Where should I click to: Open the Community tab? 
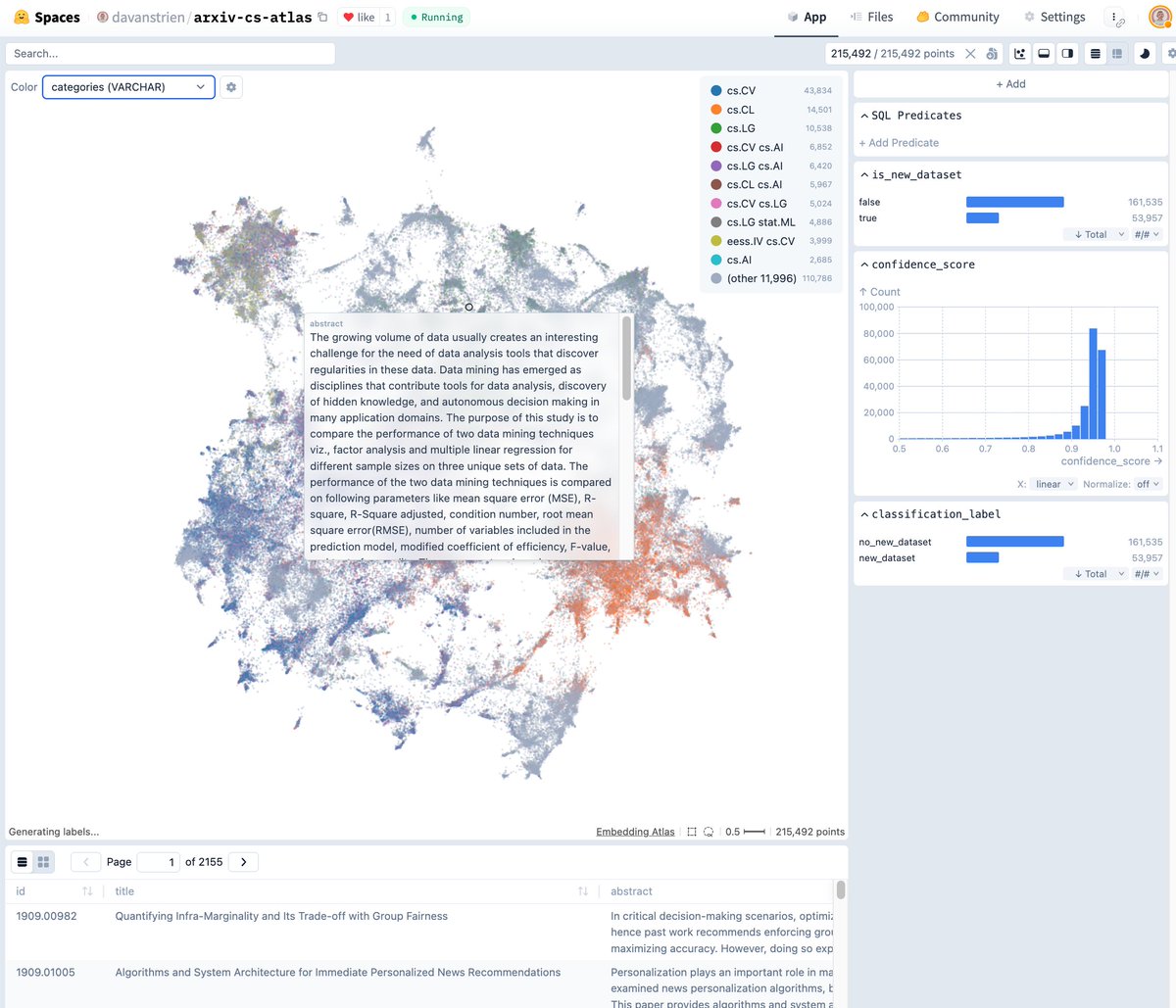(957, 17)
